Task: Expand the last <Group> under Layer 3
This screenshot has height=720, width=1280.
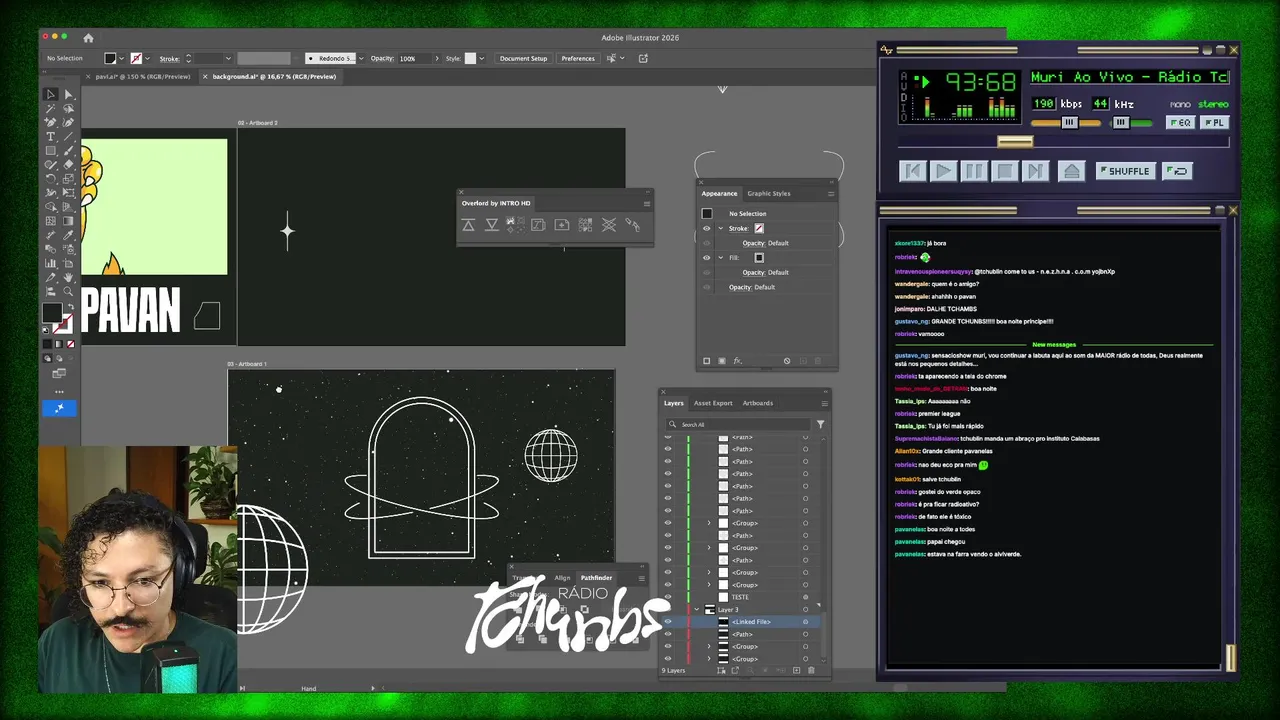Action: pyautogui.click(x=709, y=659)
